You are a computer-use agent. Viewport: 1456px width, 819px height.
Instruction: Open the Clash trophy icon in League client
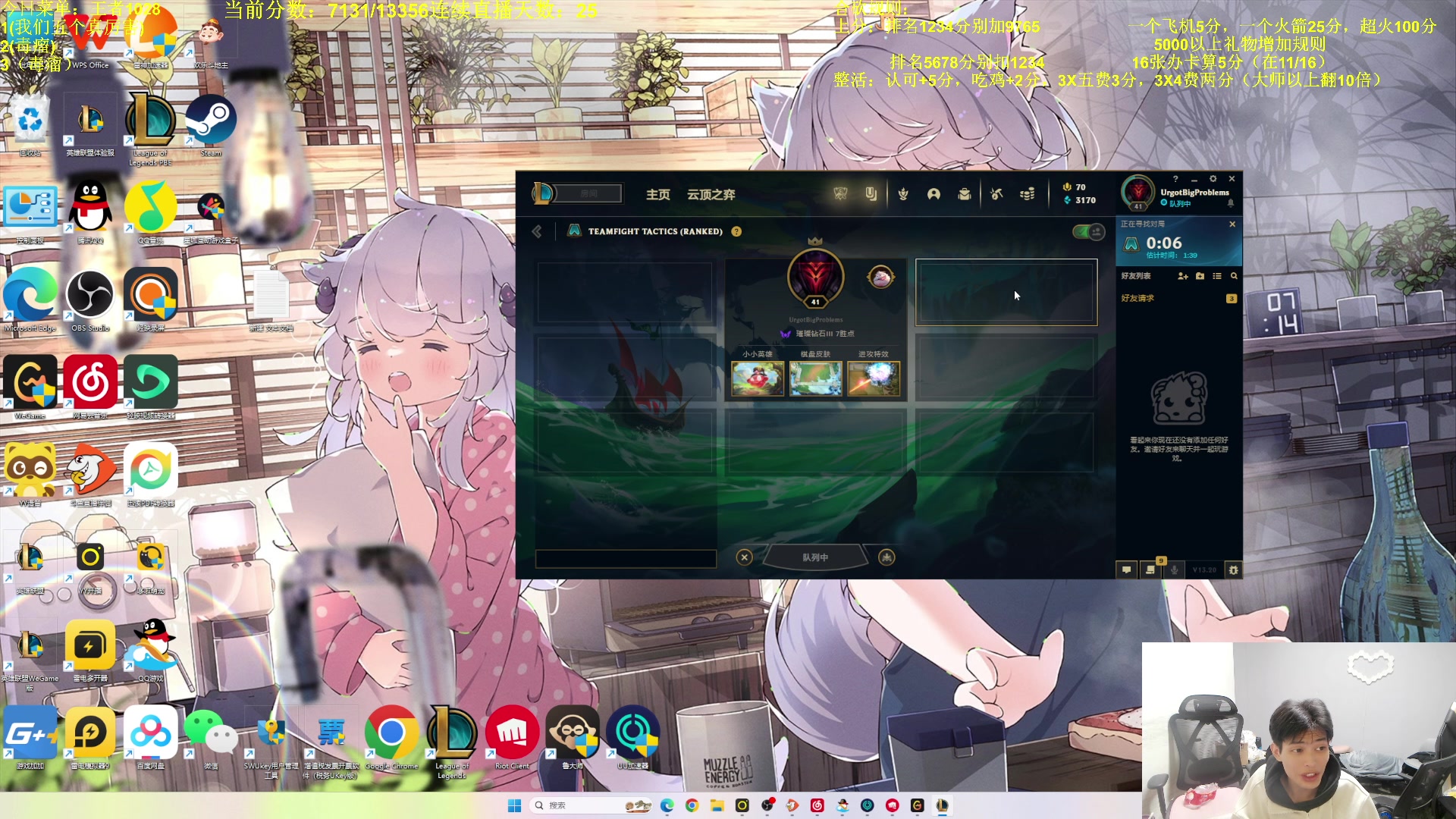point(840,194)
